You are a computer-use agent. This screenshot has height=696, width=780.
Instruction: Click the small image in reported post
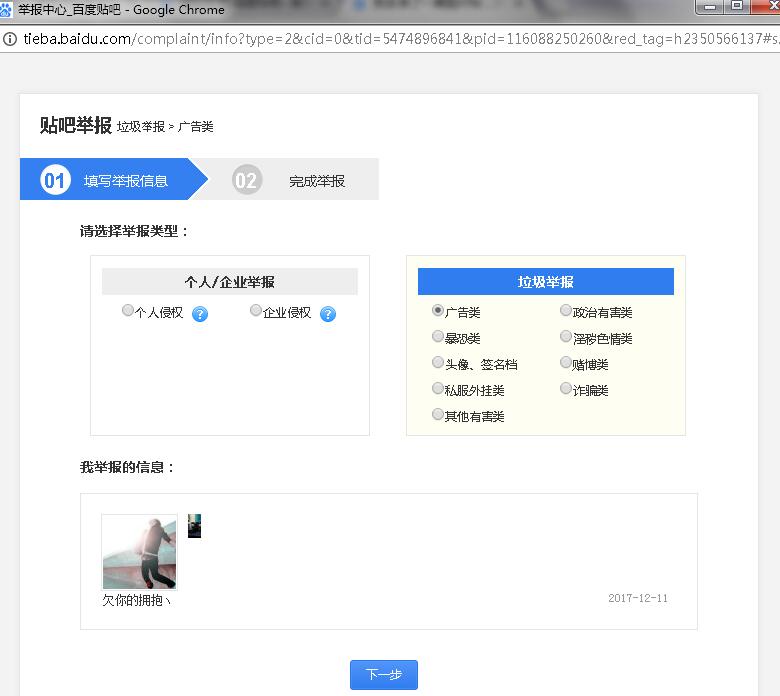195,526
